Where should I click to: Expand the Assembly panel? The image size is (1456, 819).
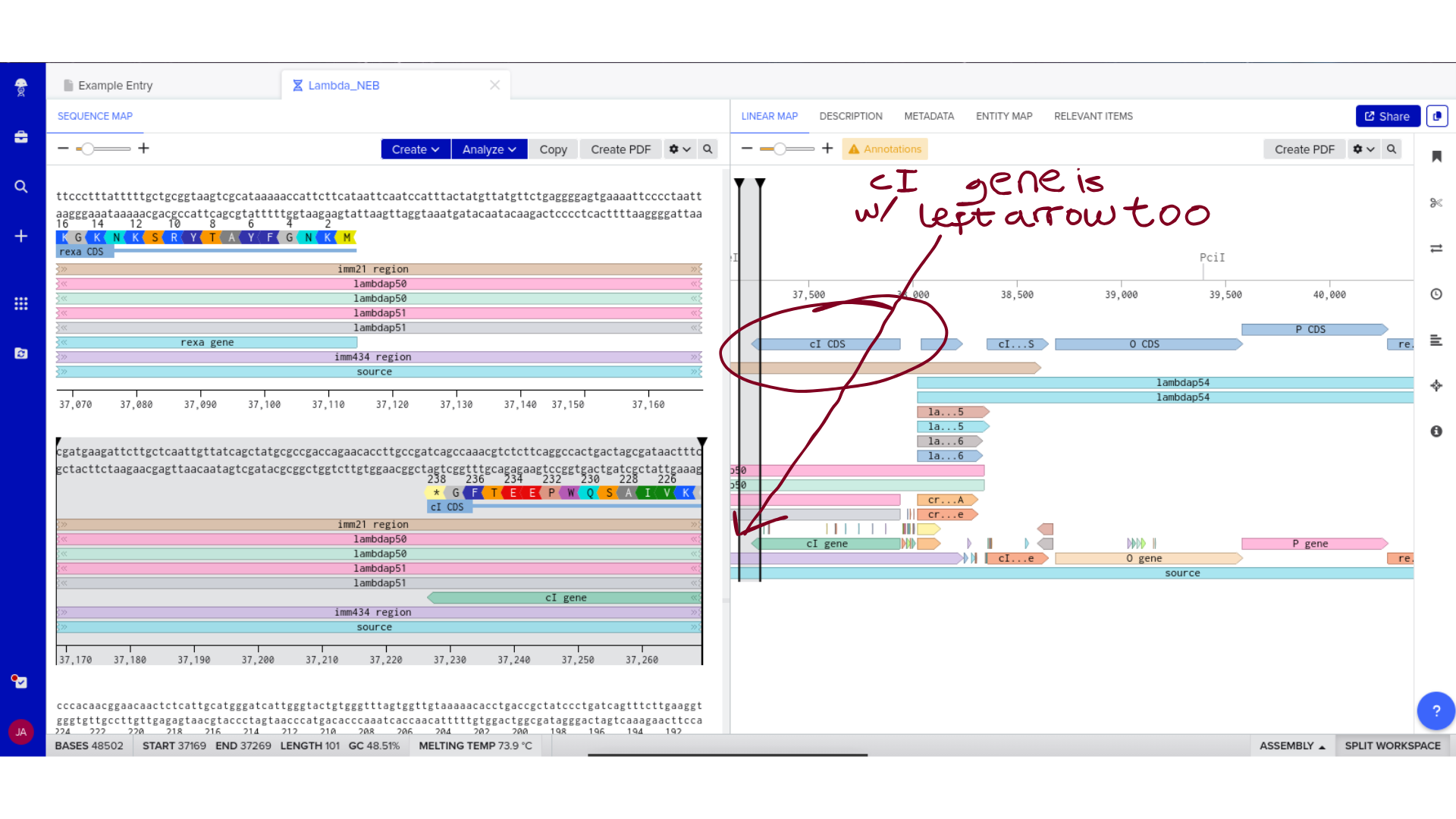[1291, 745]
